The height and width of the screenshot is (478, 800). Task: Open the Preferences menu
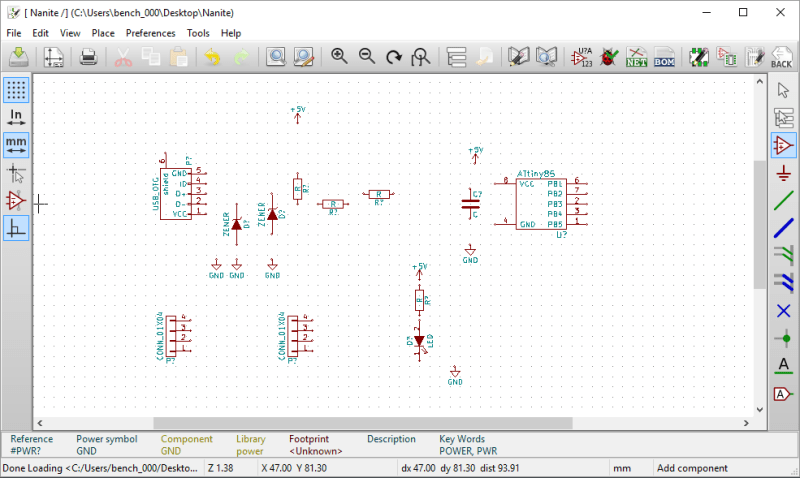150,33
